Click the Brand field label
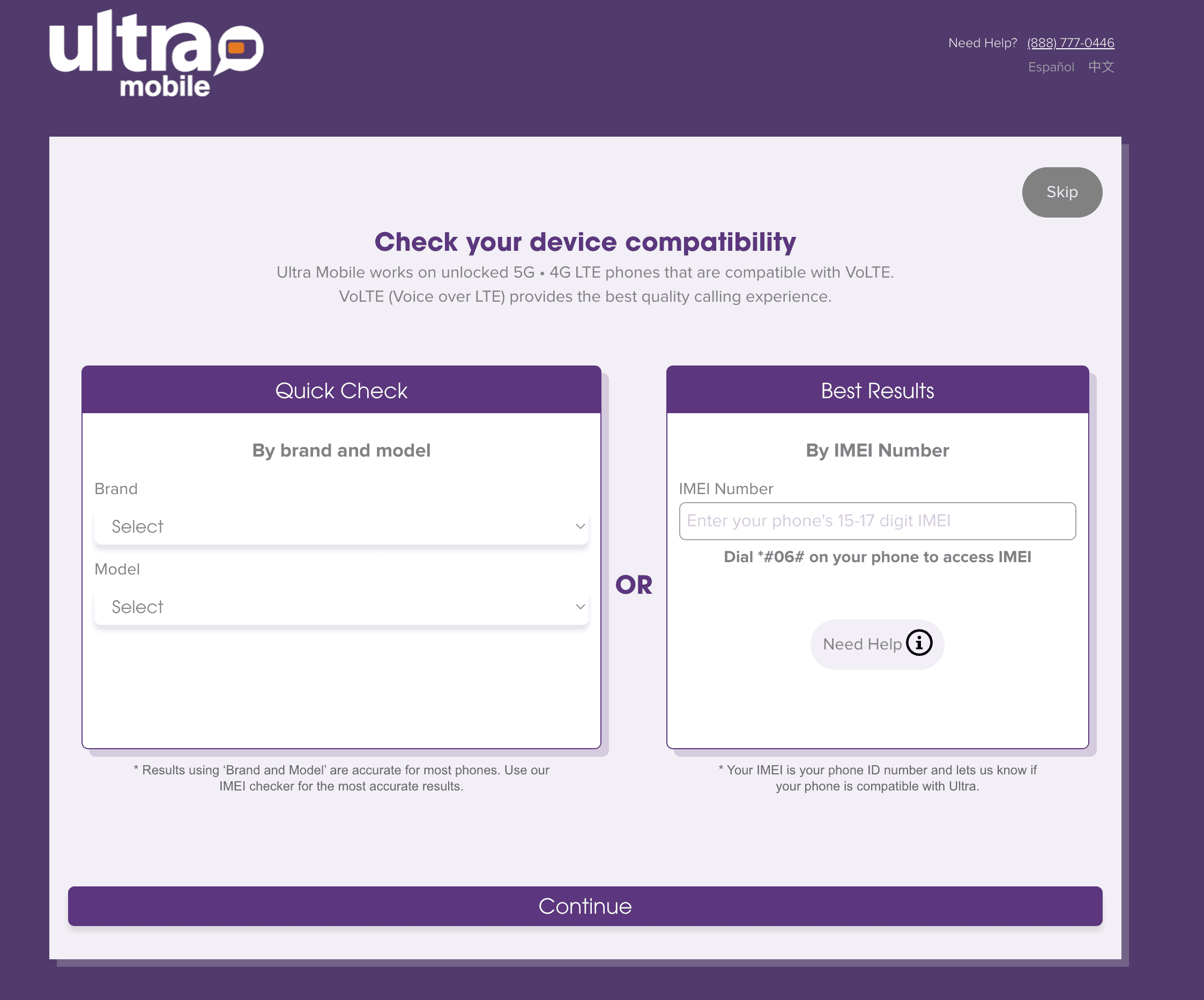Image resolution: width=1204 pixels, height=1000 pixels. [116, 489]
